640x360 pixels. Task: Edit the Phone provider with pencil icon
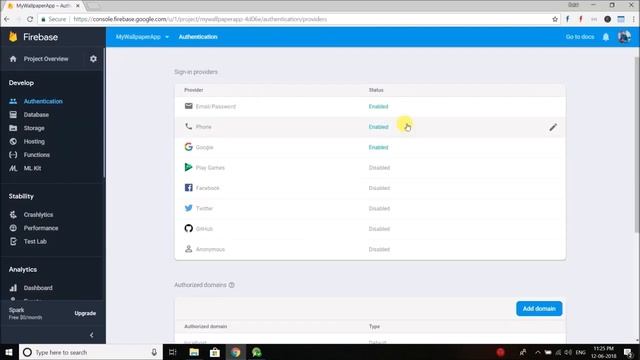(553, 127)
